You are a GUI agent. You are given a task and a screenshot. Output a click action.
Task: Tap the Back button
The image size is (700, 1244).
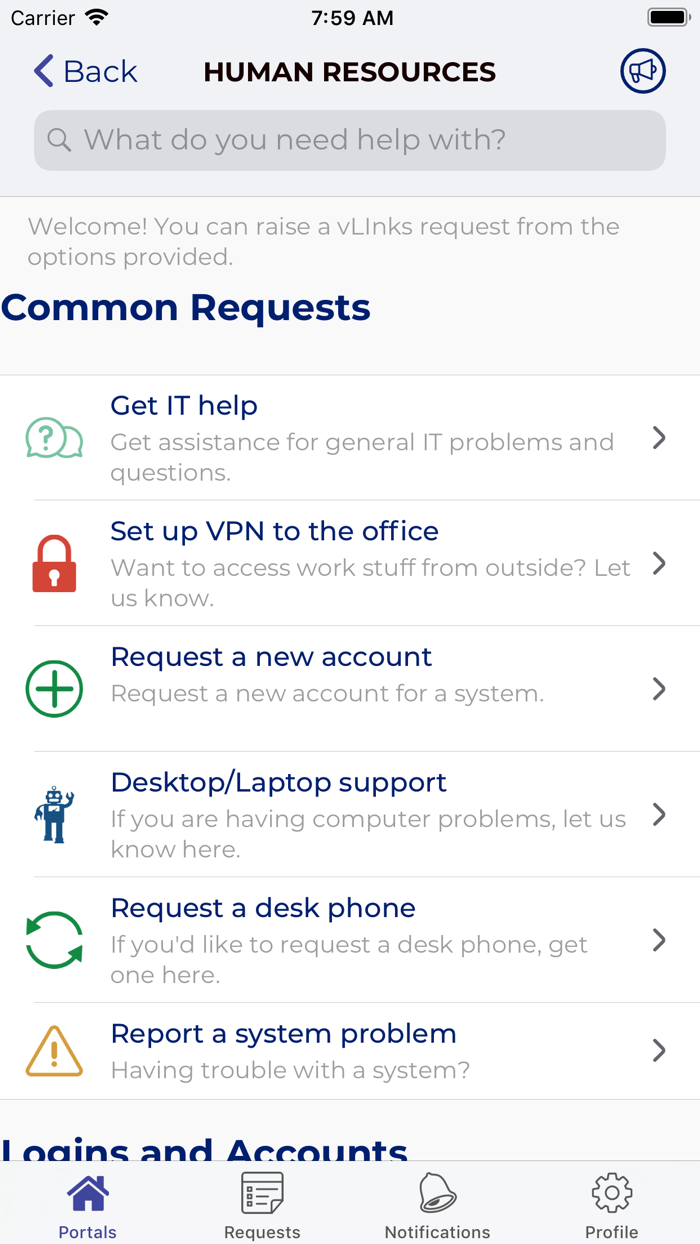pos(85,71)
